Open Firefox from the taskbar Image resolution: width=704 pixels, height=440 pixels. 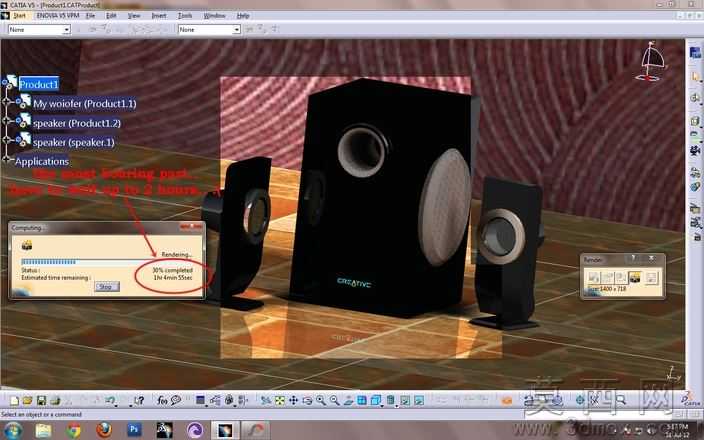point(104,430)
